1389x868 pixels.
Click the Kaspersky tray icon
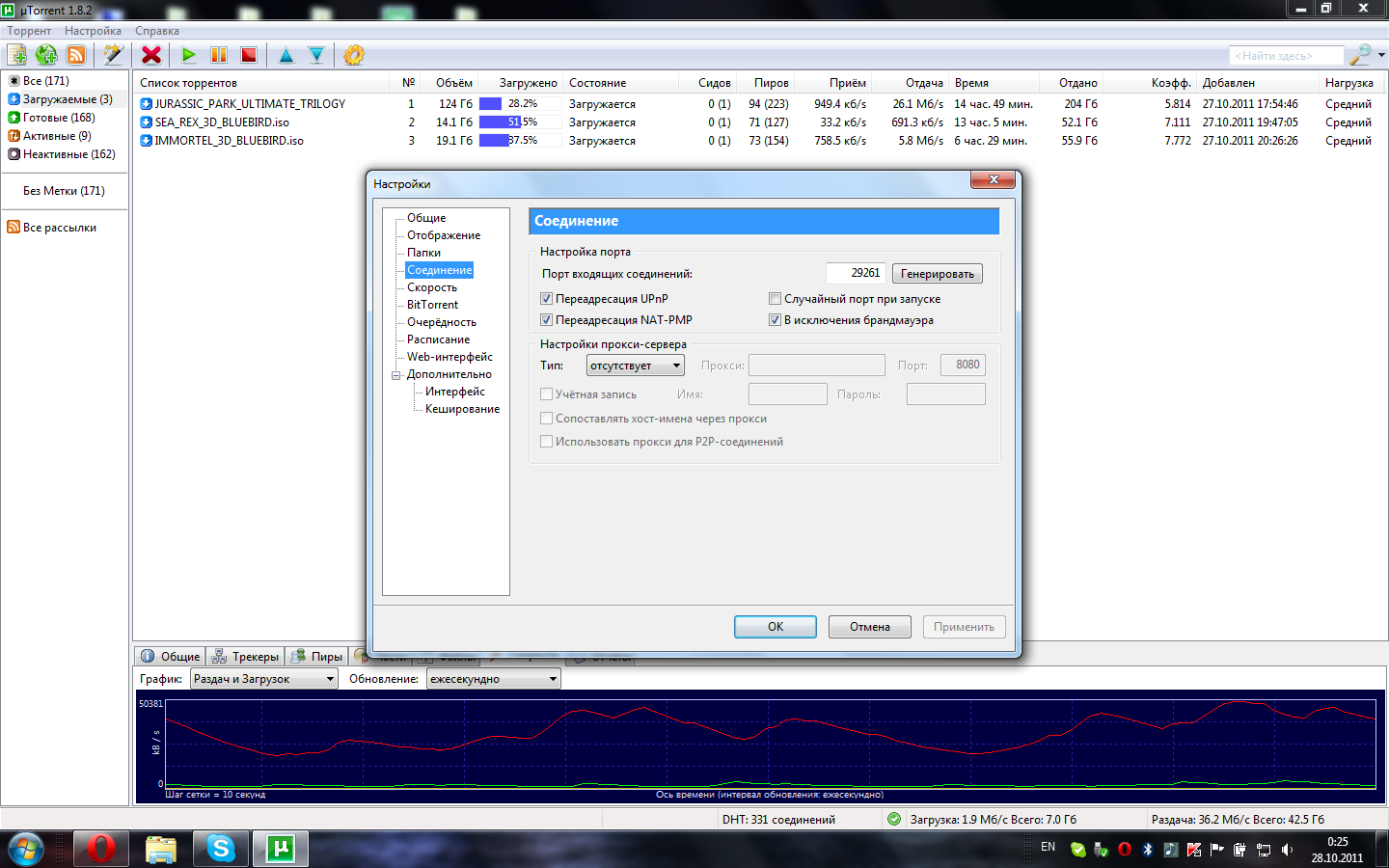pyautogui.click(x=1194, y=850)
